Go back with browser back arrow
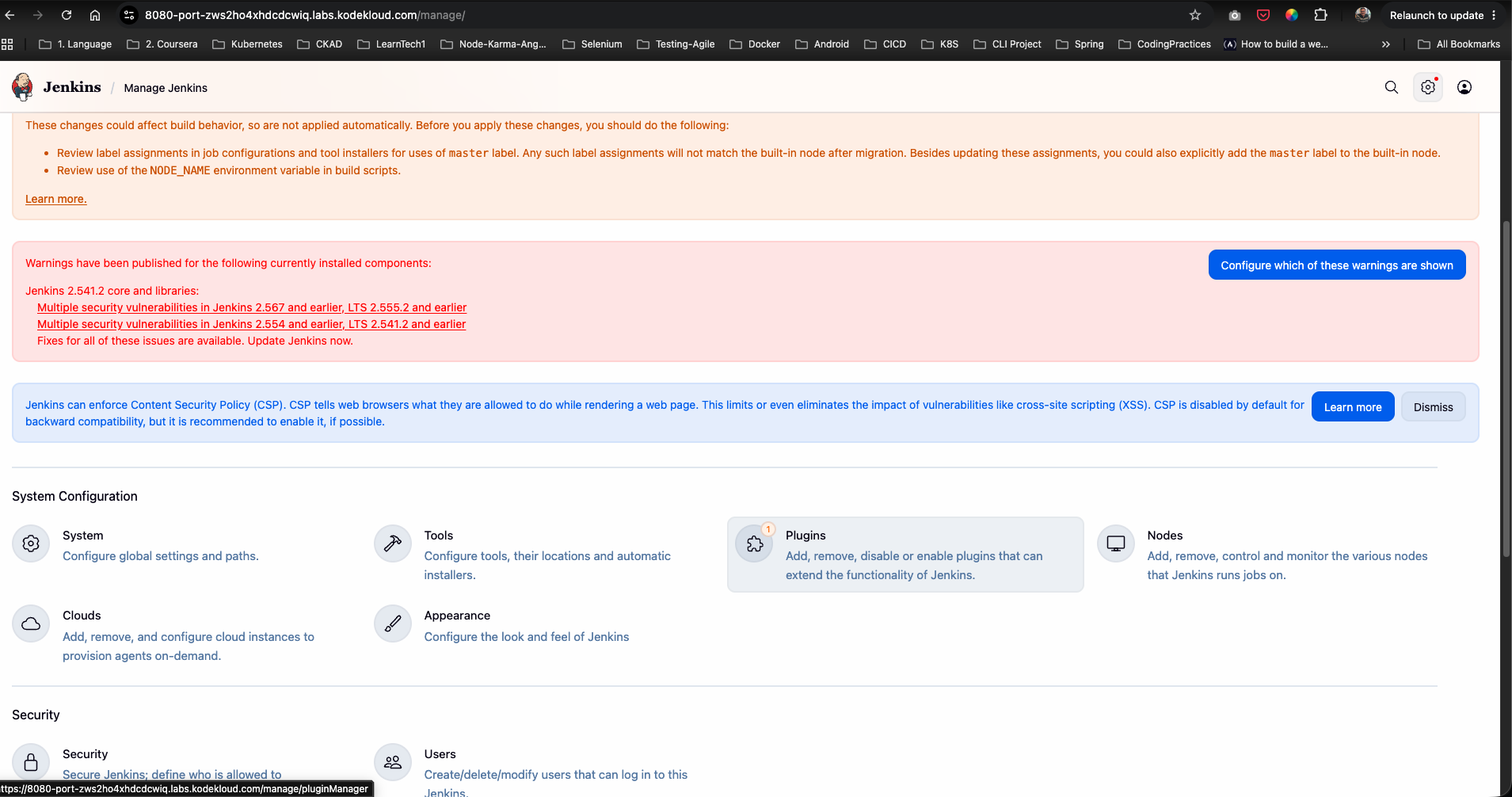 point(10,15)
